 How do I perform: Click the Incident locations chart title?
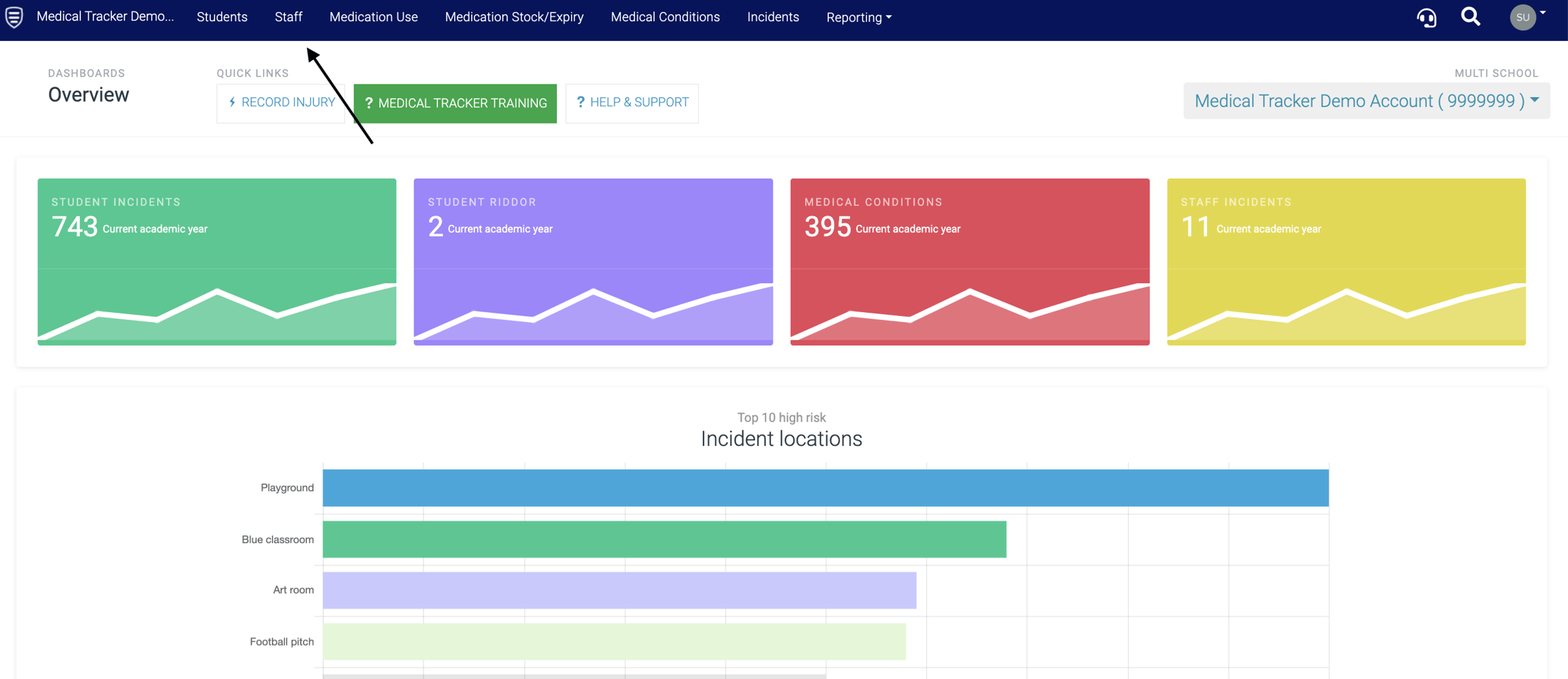(x=781, y=439)
